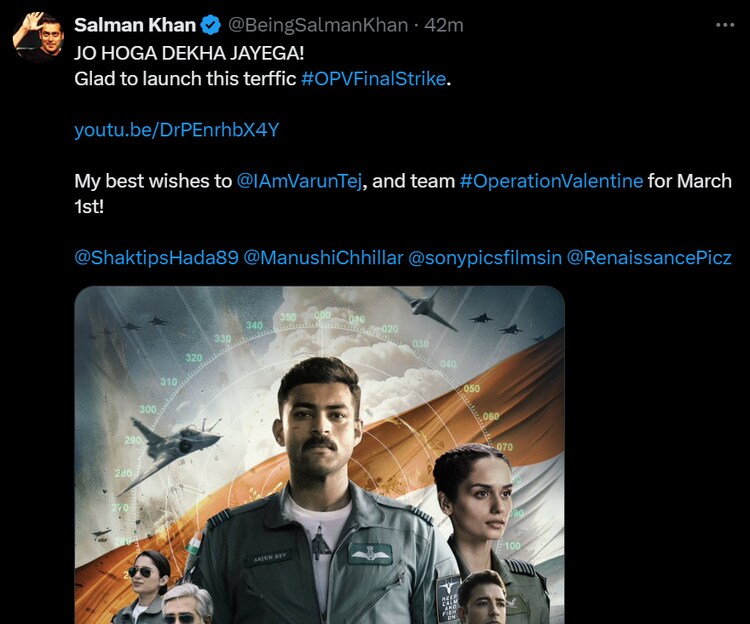Viewport: 750px width, 624px height.
Task: Visit the @ShaktipsHada89 profile mention
Action: pos(156,257)
